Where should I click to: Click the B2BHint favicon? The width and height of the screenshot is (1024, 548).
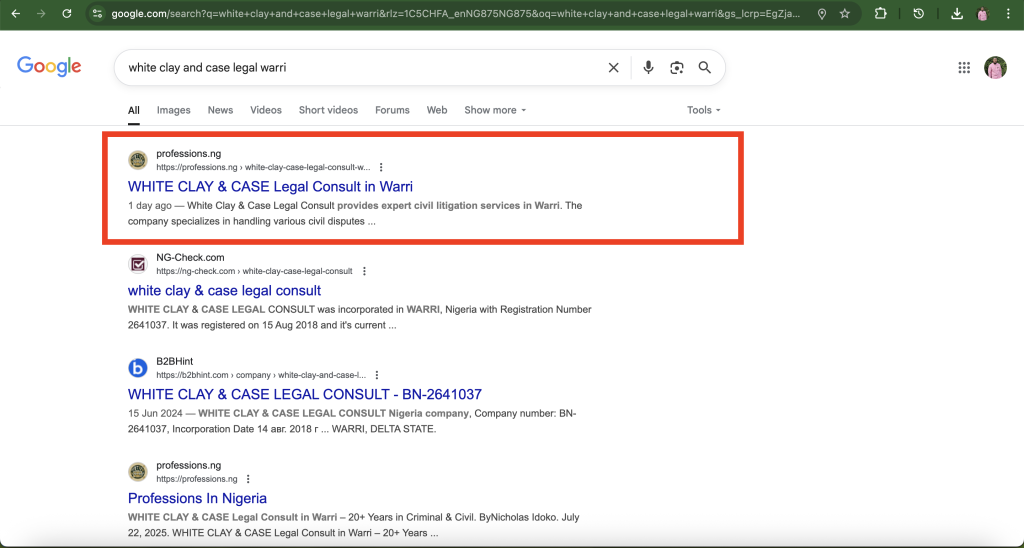[138, 368]
